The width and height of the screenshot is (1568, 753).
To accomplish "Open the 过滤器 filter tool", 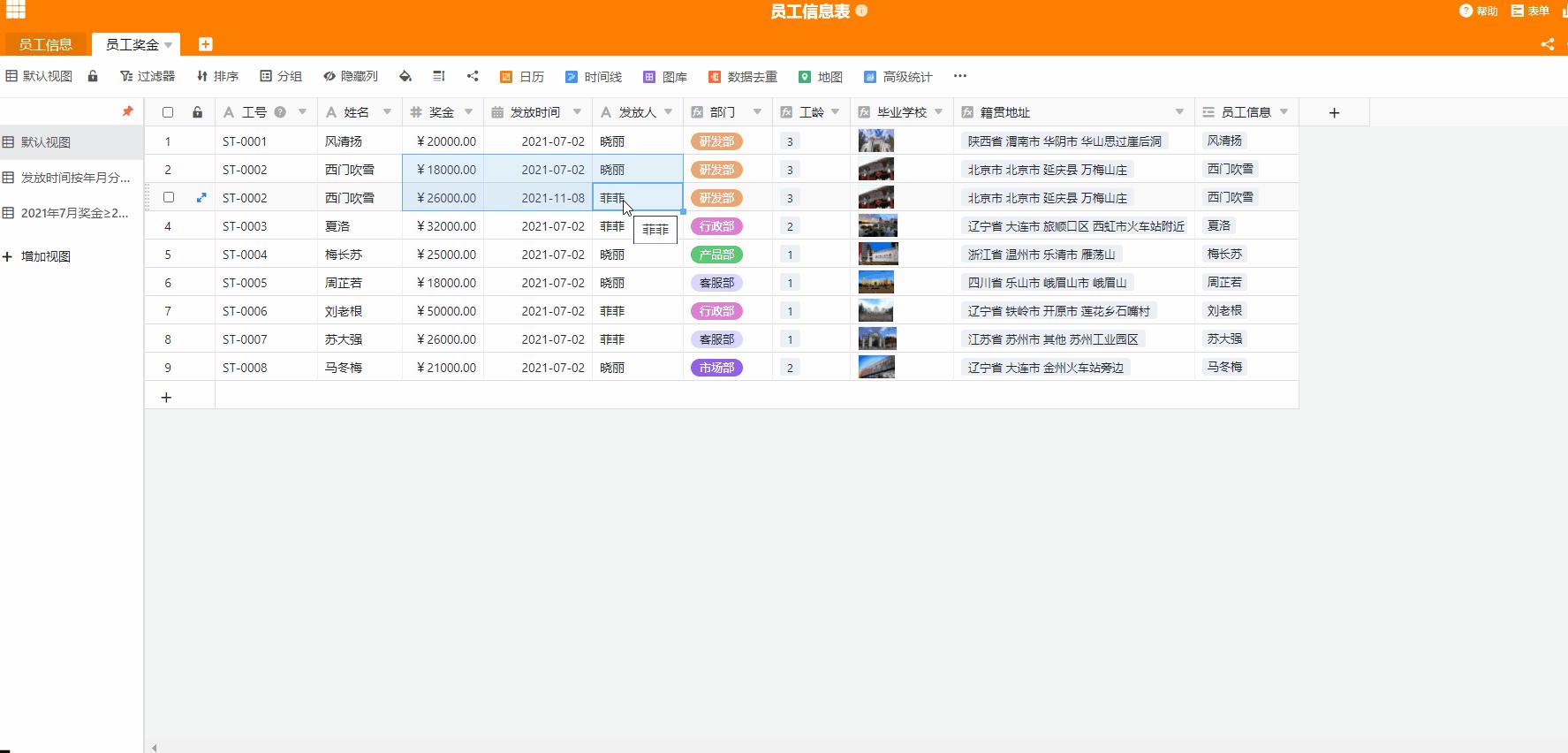I will tap(148, 76).
